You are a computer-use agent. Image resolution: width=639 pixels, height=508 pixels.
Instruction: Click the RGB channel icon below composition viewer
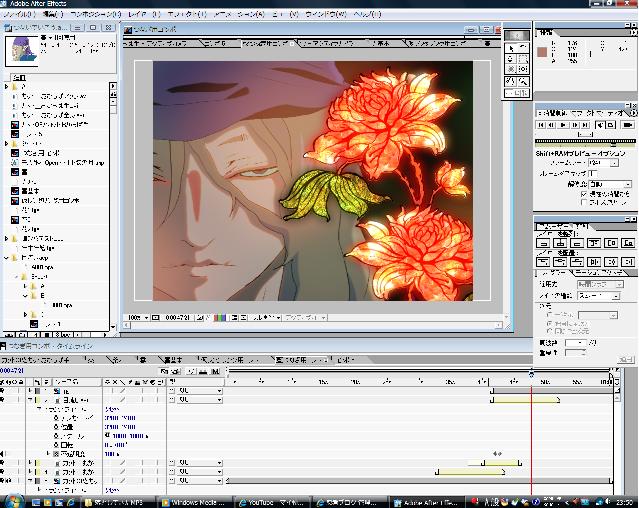(218, 317)
